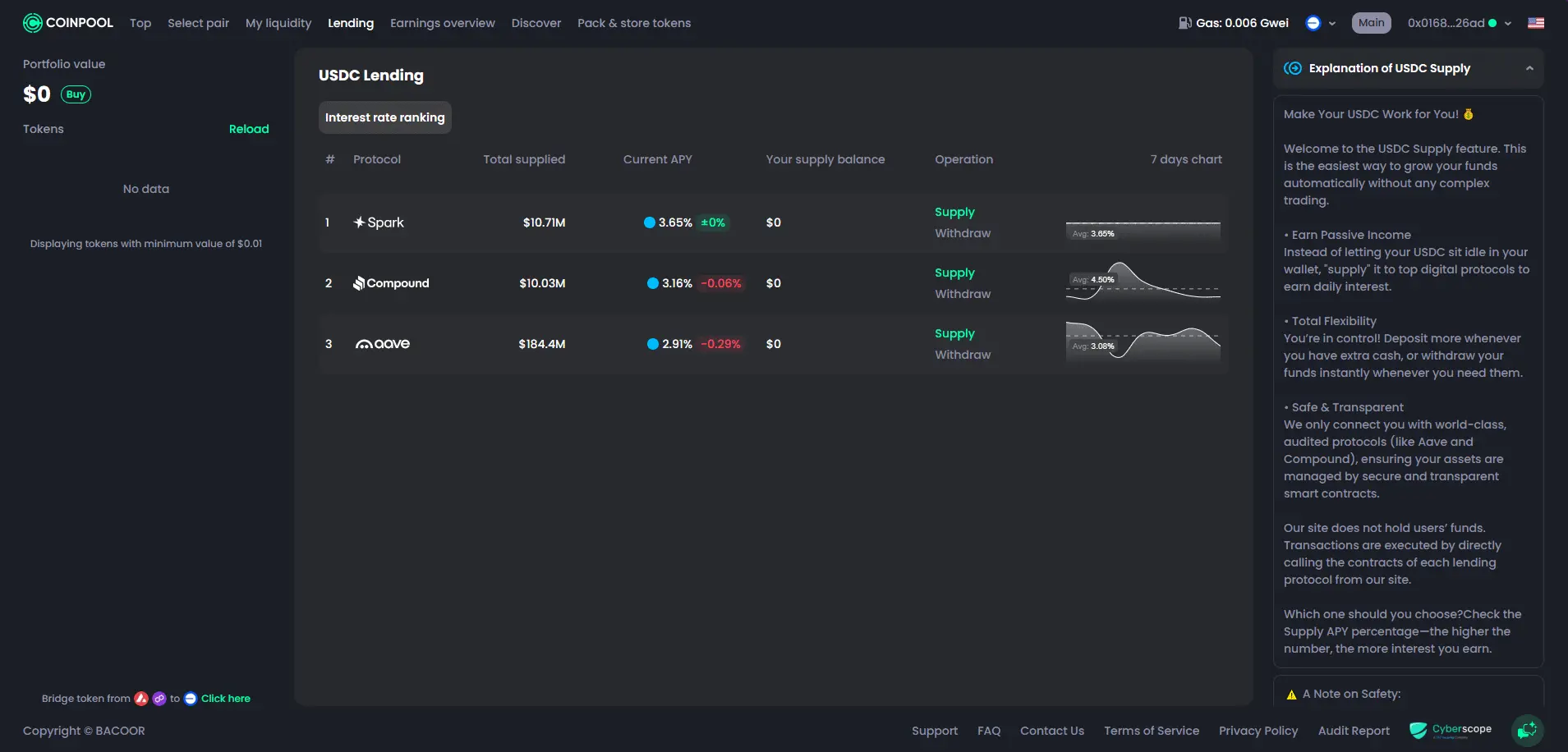Collapse the Explanation of USDC Supply panel
The height and width of the screenshot is (752, 1568).
point(1529,68)
